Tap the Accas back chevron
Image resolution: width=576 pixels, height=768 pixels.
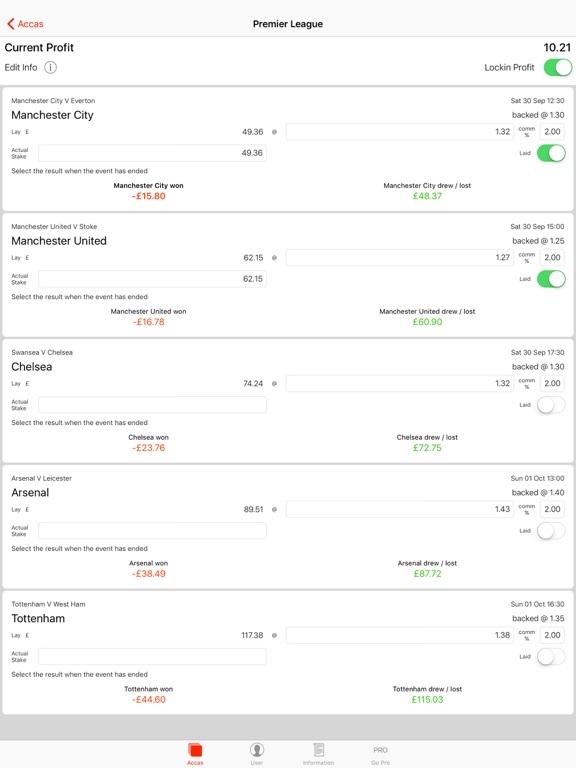tap(11, 24)
